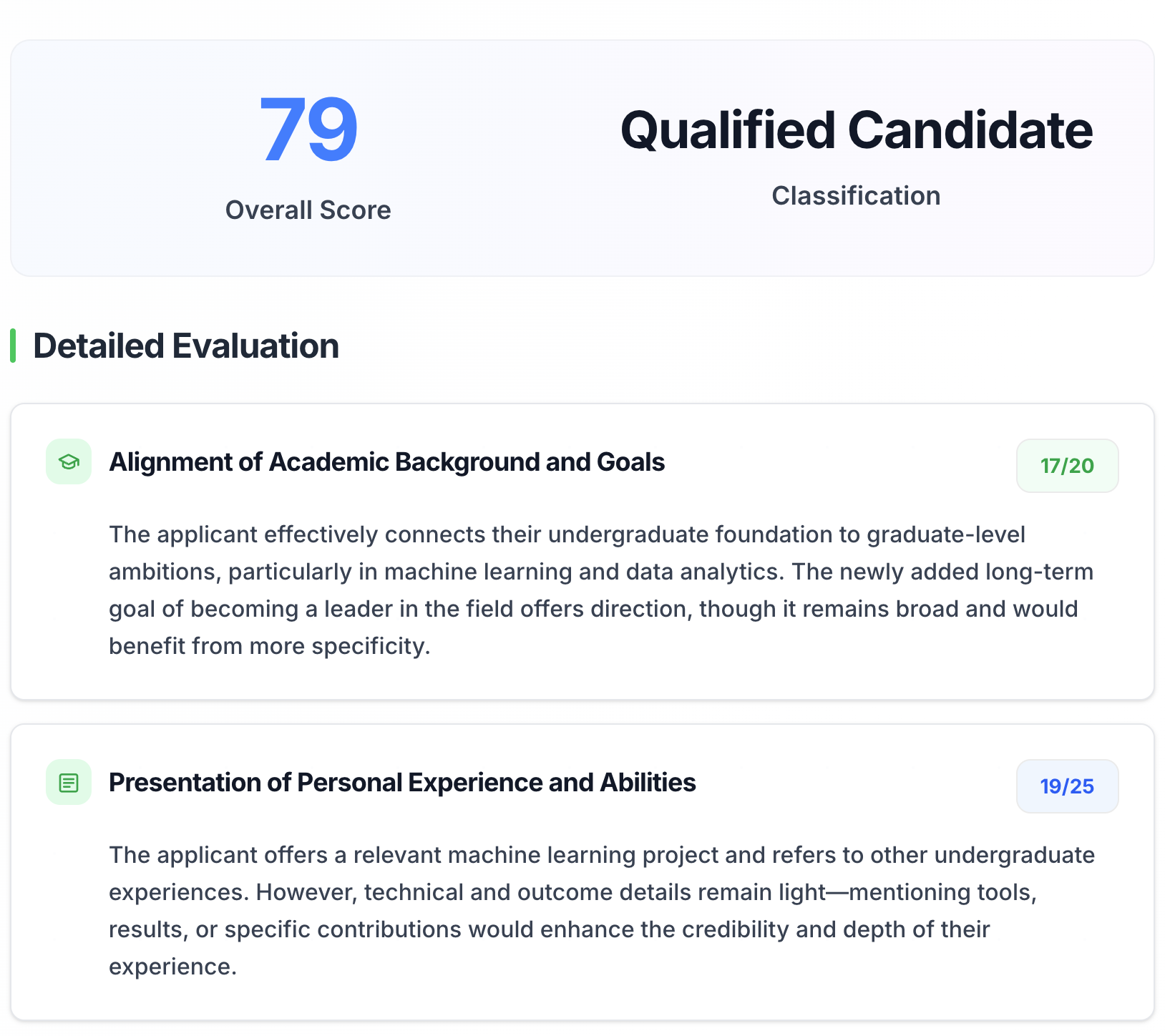Click the graduation cap icon

(69, 461)
